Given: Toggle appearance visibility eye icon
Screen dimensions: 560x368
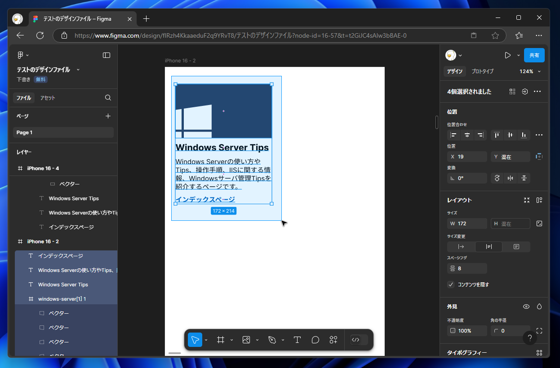Looking at the screenshot, I should pos(526,307).
